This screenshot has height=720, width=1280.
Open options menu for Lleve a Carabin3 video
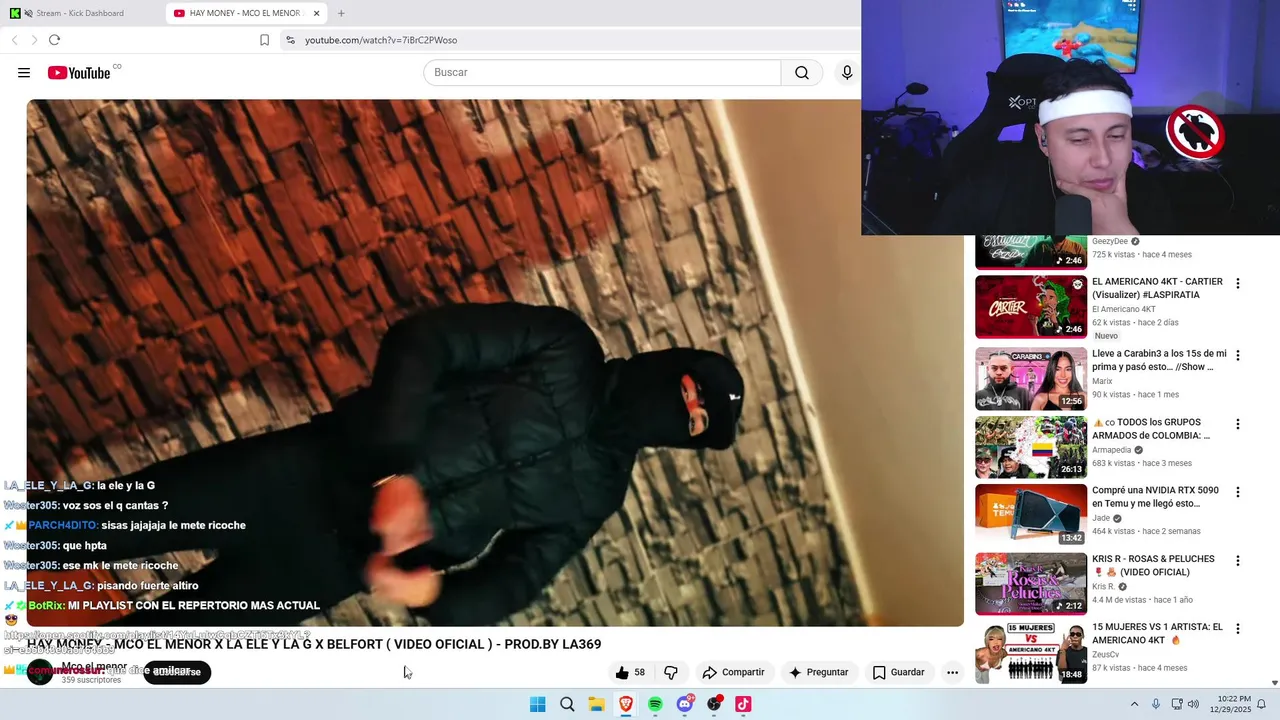click(x=1238, y=355)
